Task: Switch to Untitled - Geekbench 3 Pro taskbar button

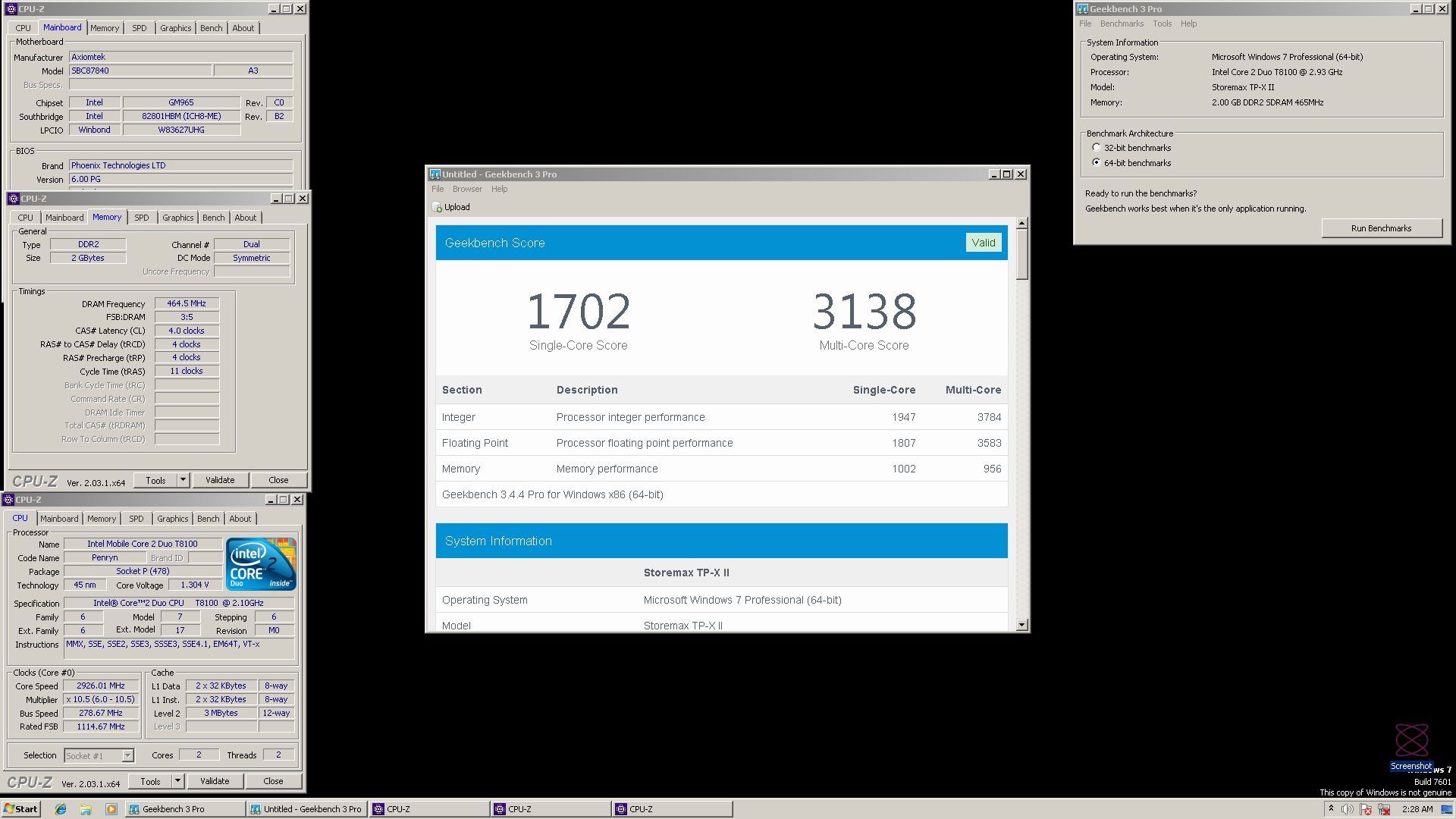Action: pos(307,809)
